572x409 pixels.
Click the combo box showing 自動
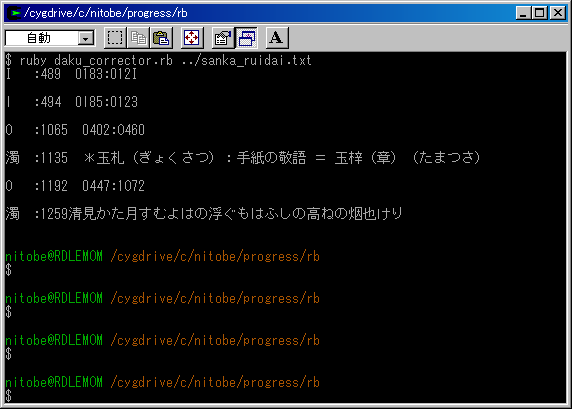click(x=50, y=38)
